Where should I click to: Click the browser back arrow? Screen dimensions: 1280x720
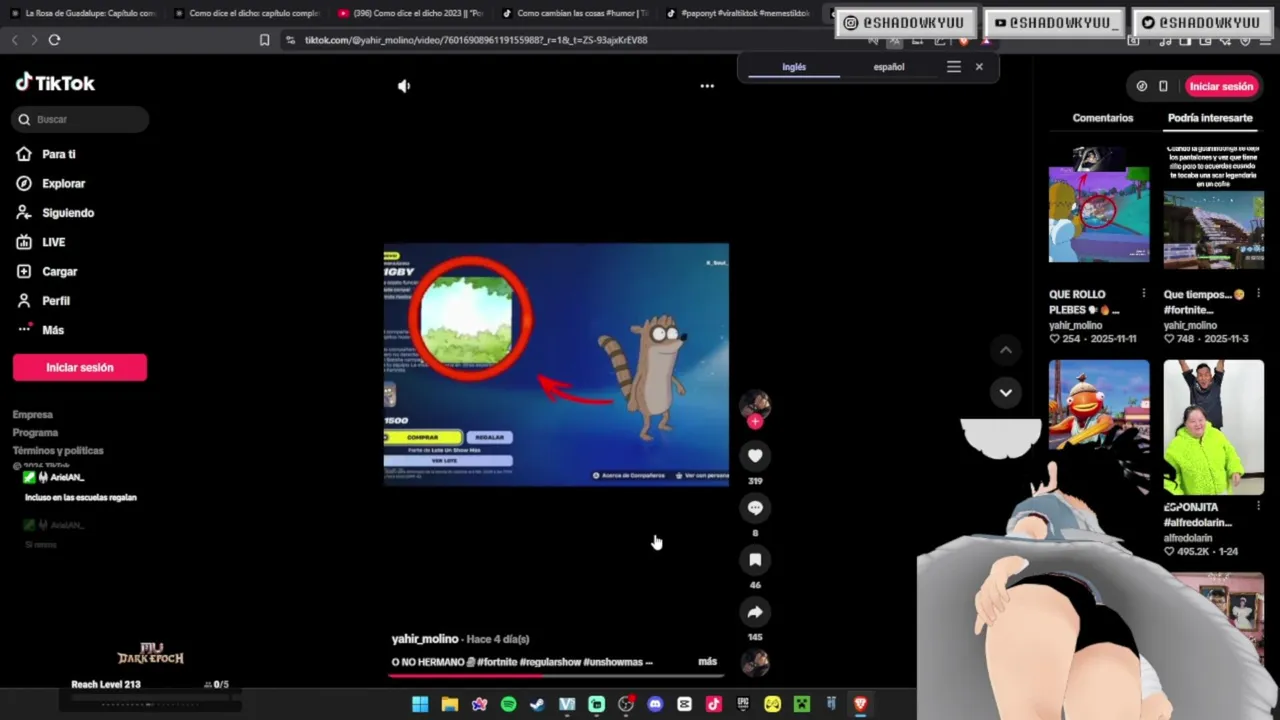[x=14, y=40]
